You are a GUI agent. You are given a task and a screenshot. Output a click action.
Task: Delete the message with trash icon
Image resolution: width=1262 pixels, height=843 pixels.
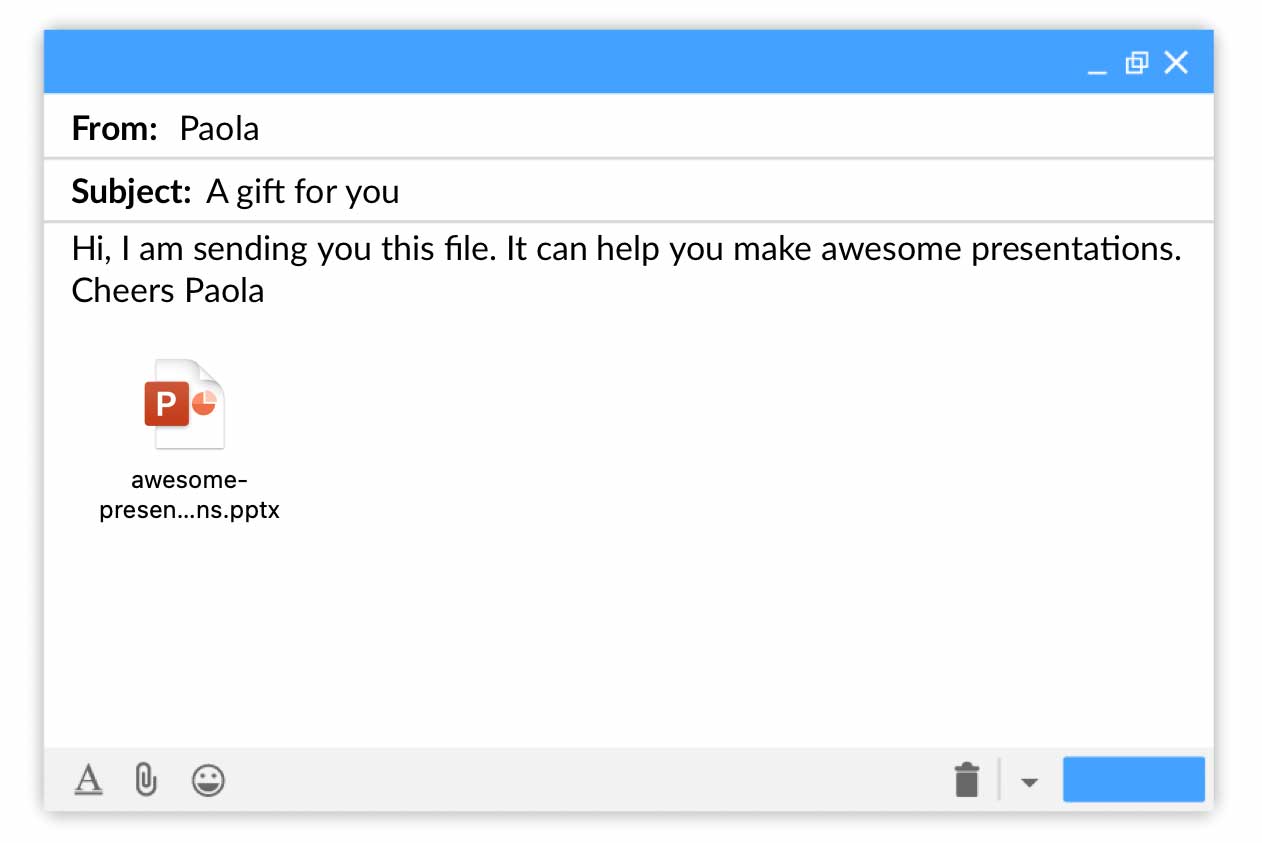coord(967,780)
